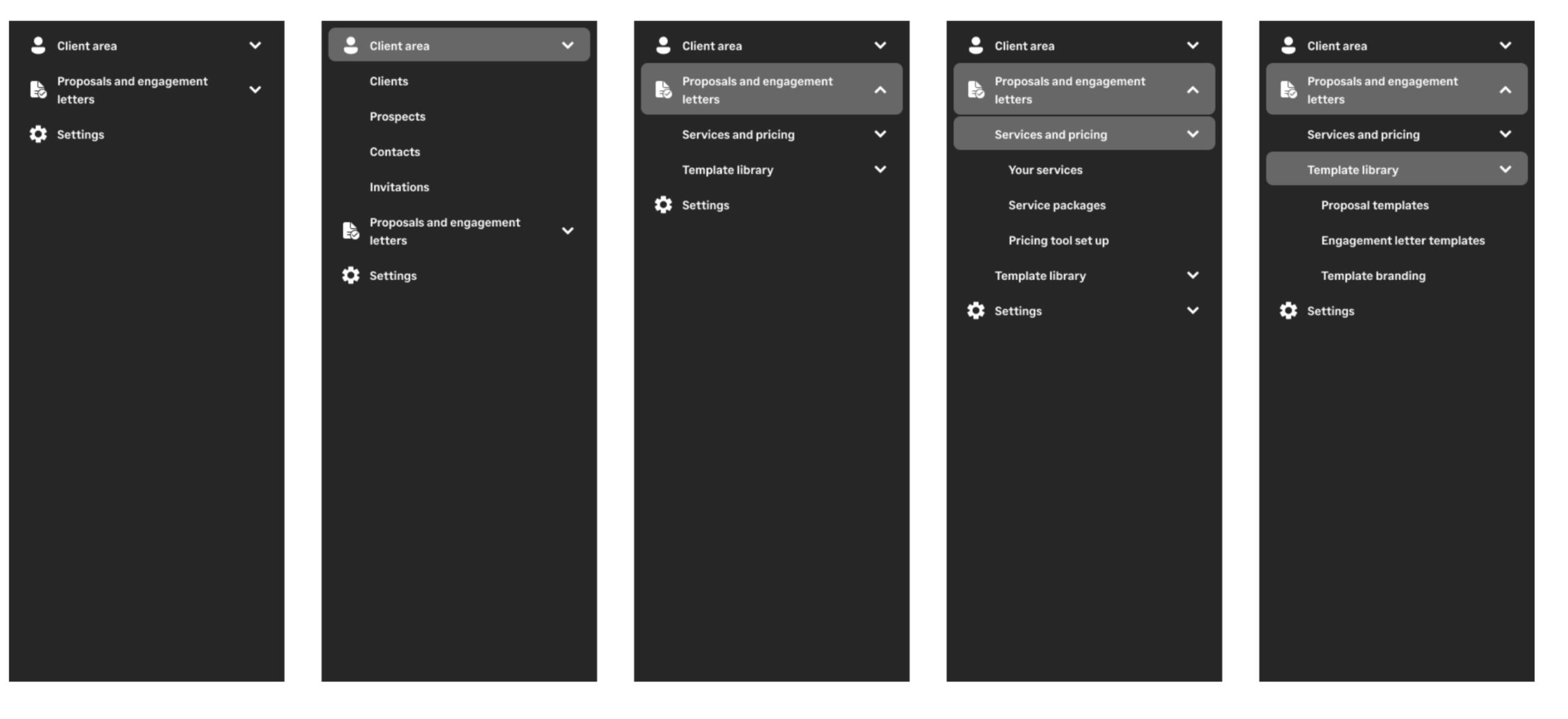Select Prospects in the Client area submenu
1568x719 pixels.
398,116
